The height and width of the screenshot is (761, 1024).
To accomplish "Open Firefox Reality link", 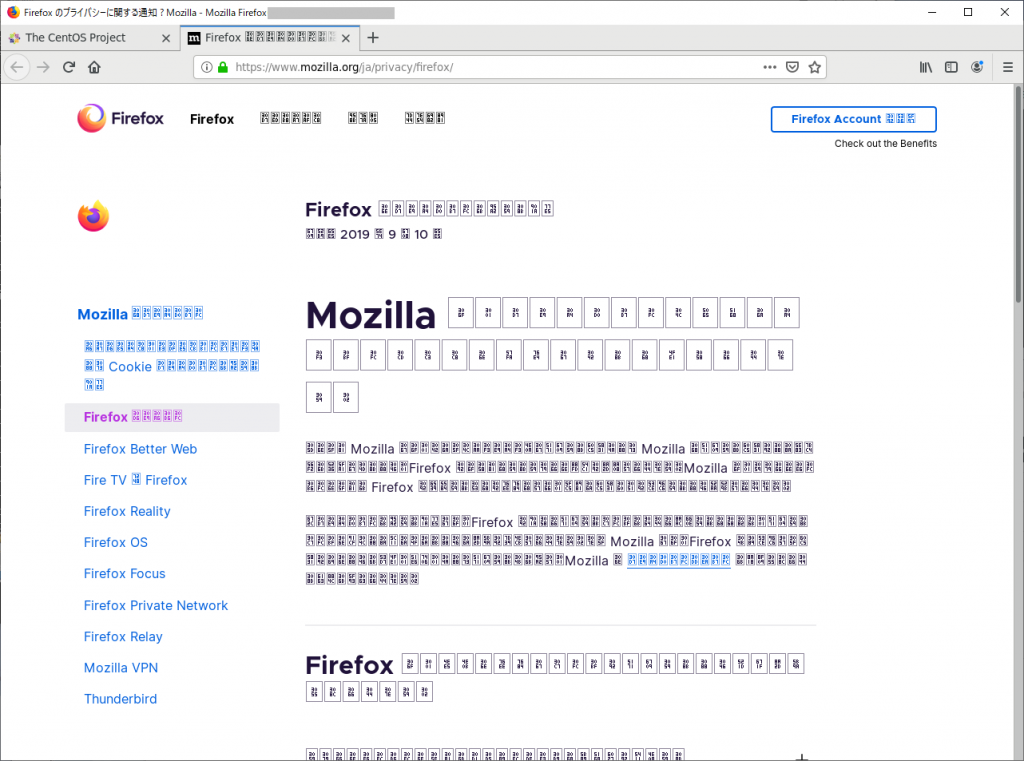I will [x=127, y=511].
